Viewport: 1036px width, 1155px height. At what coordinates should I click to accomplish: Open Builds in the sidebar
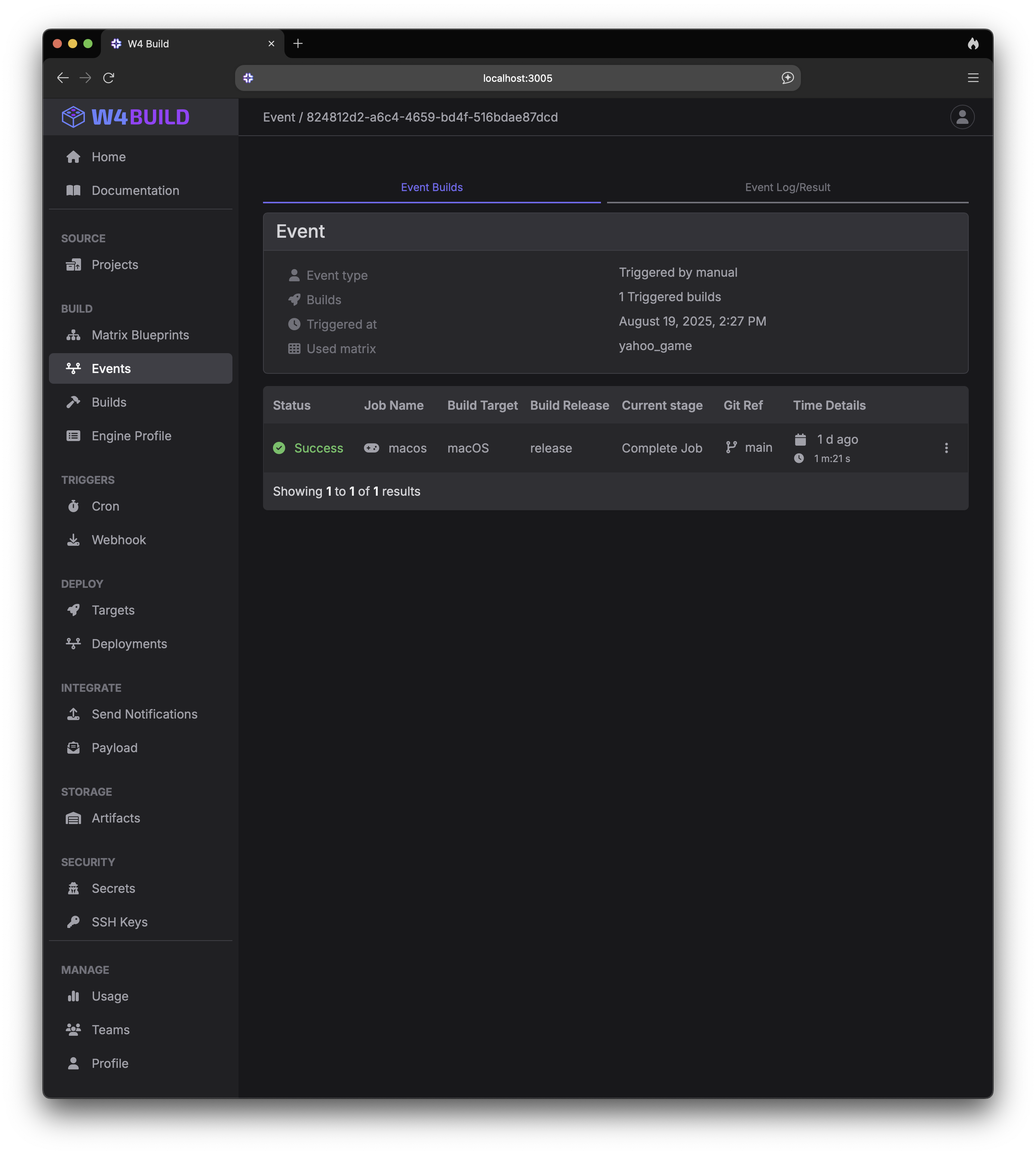click(x=141, y=402)
